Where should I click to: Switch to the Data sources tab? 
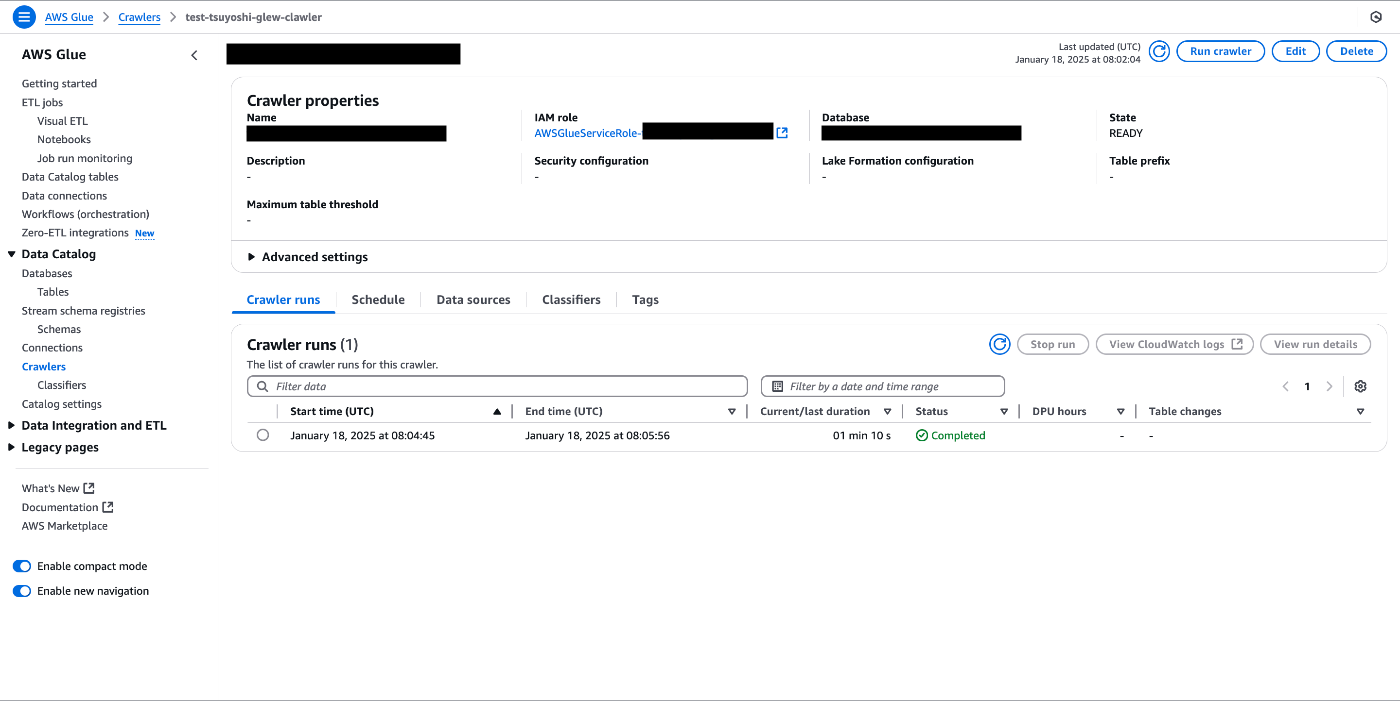[473, 300]
